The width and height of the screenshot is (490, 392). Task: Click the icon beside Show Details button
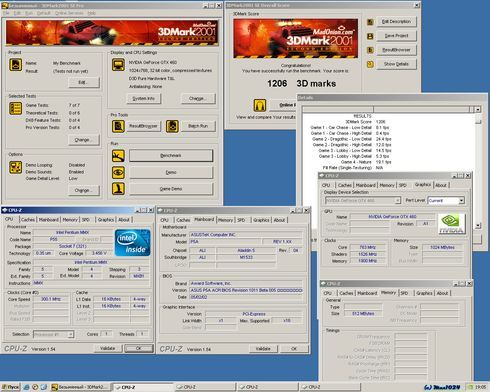[370, 64]
